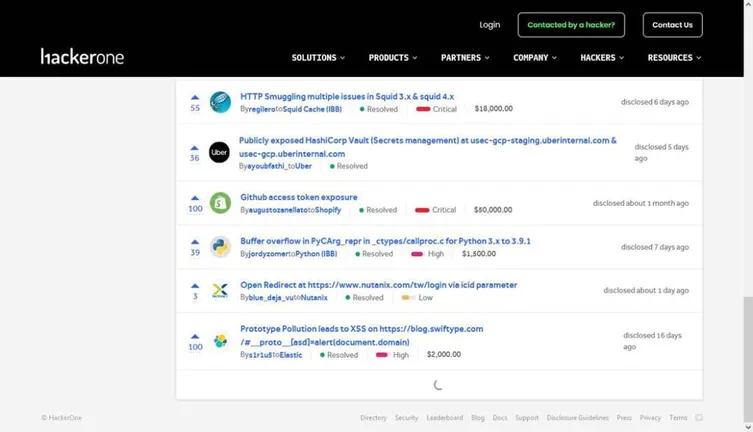Open the Blog footer link
This screenshot has height=432, width=753.
click(478, 418)
